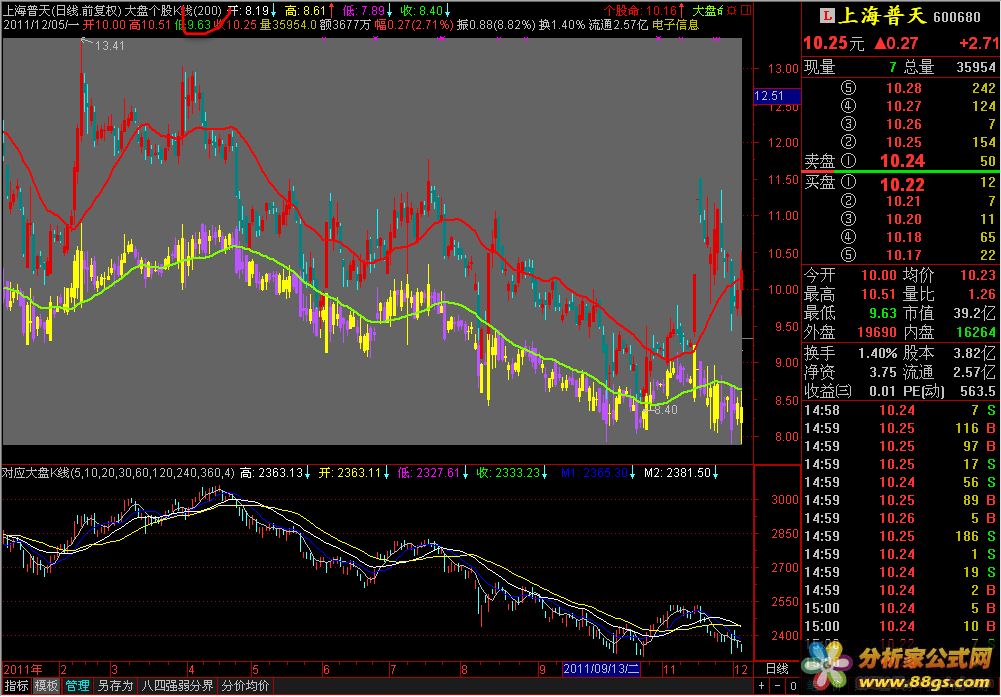Click the 0 reset button below 日线
This screenshot has height=697, width=1001.
click(x=793, y=686)
